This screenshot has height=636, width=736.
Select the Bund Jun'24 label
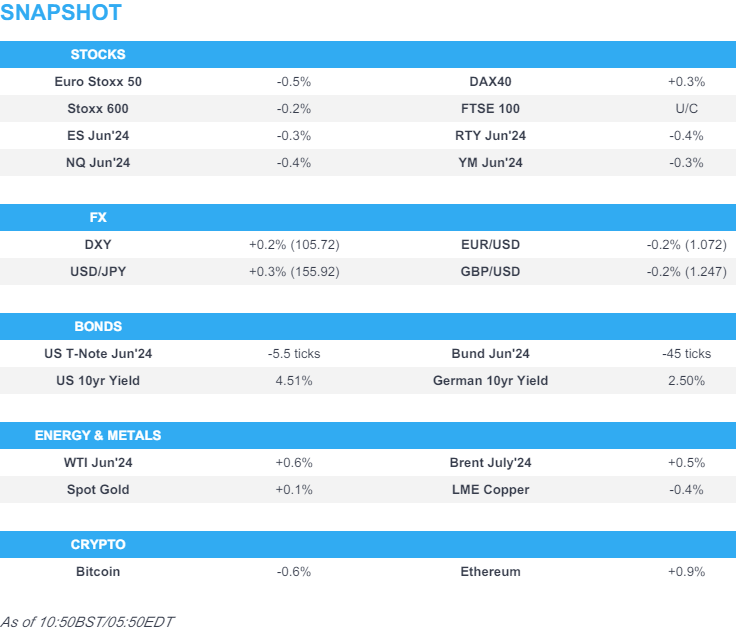coord(490,354)
